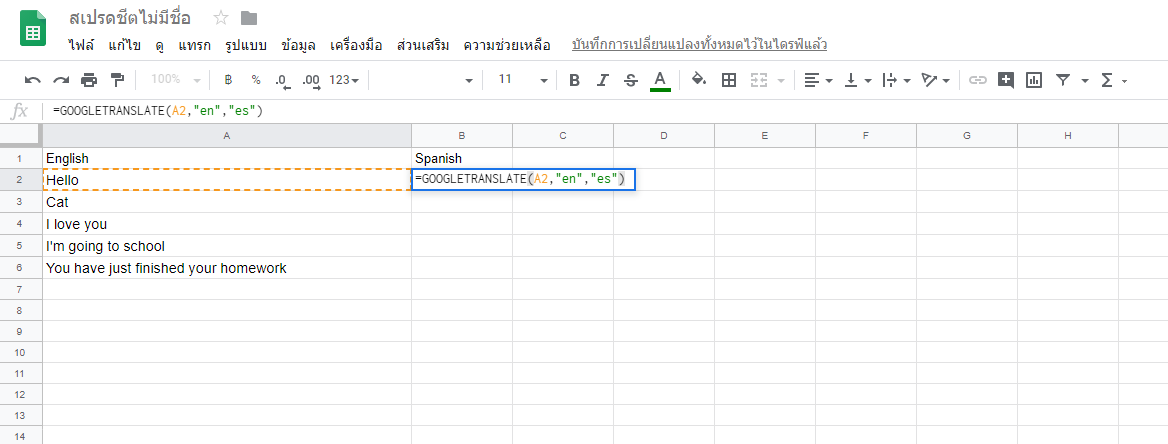Select the "Spanish" header cell

pos(462,158)
